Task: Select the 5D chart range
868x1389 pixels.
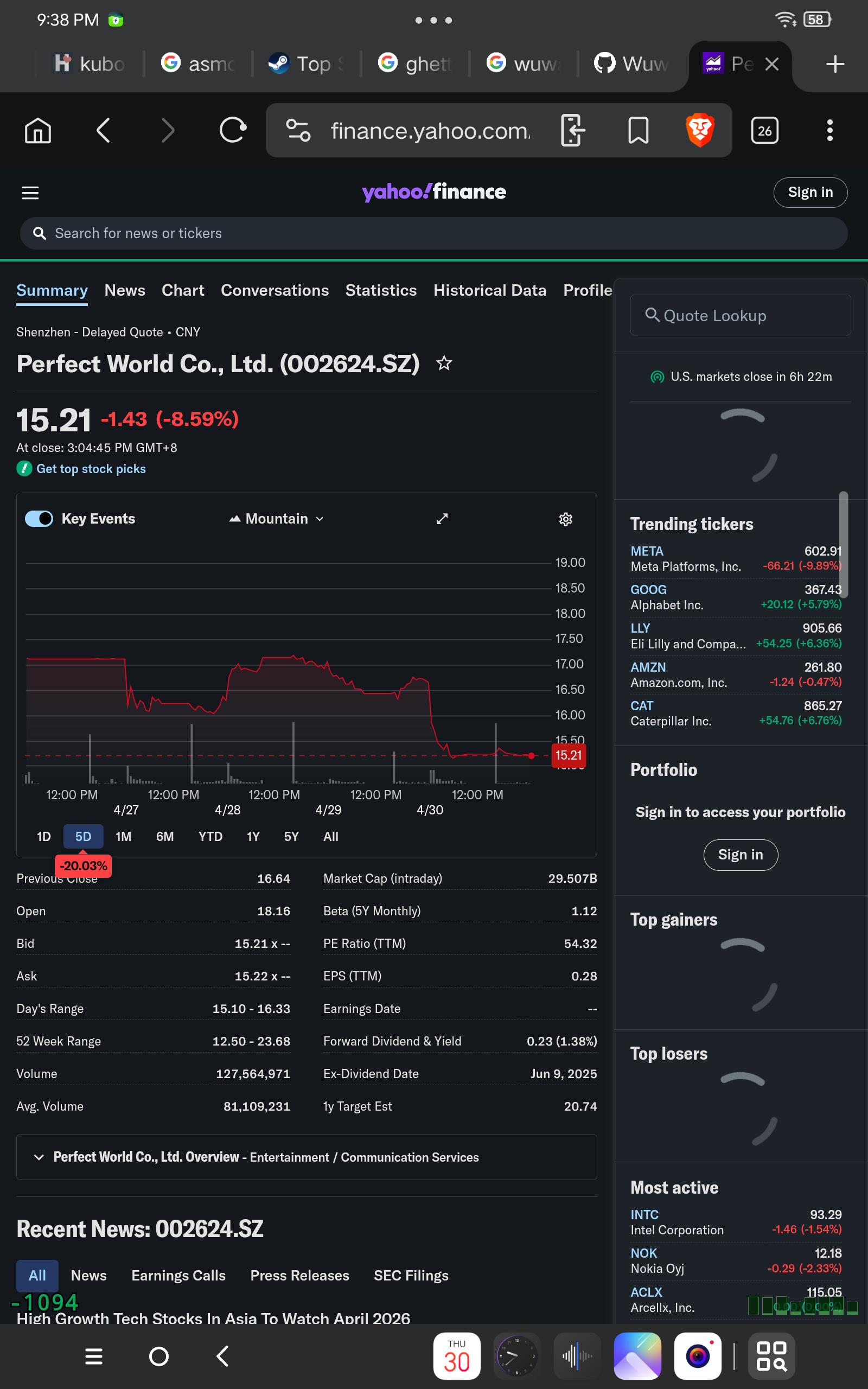Action: [83, 836]
